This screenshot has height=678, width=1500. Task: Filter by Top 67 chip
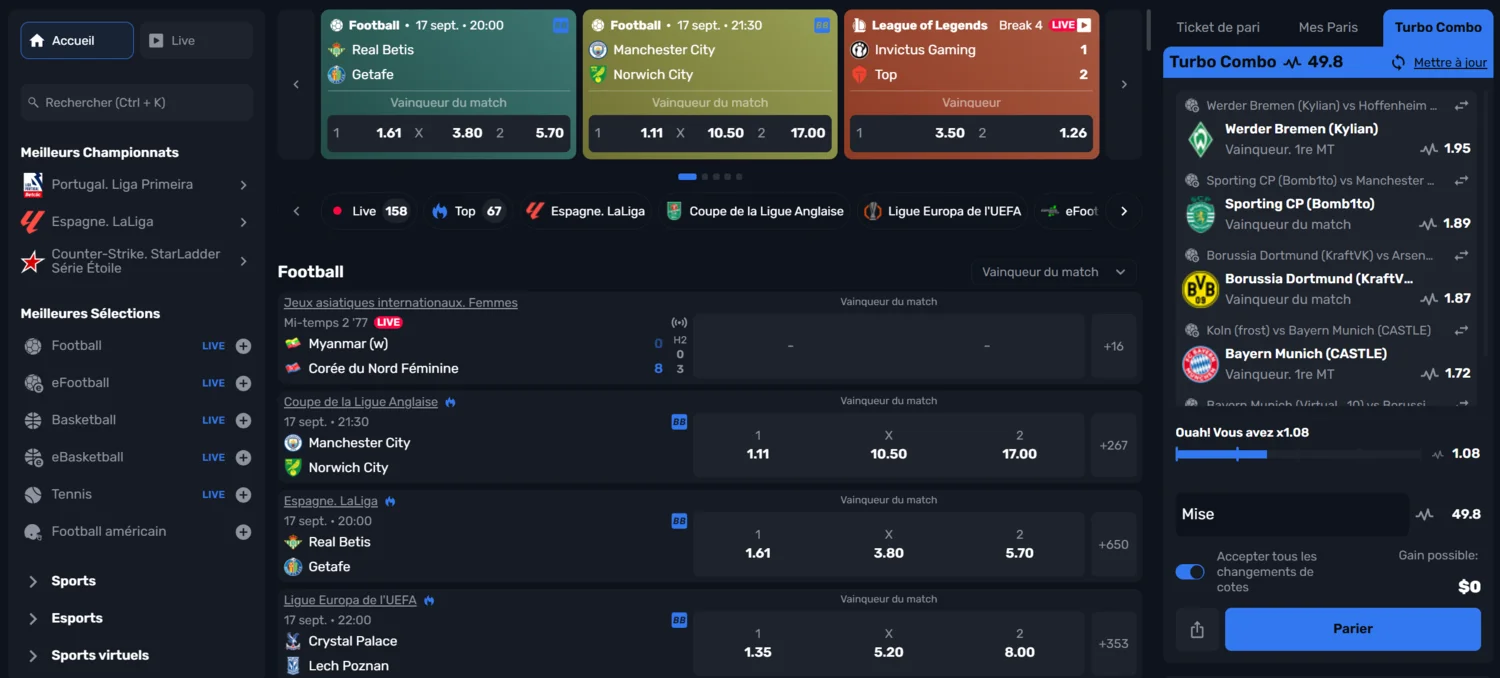pyautogui.click(x=467, y=211)
